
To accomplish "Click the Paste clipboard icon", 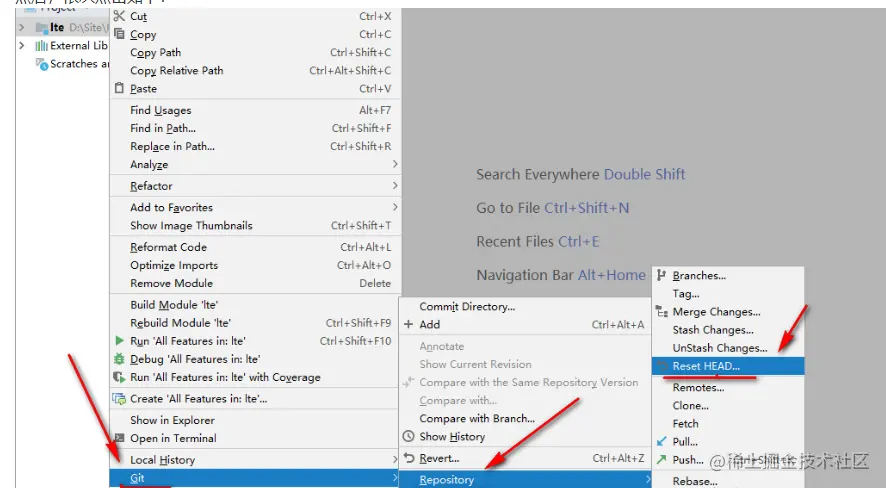I will pos(119,88).
